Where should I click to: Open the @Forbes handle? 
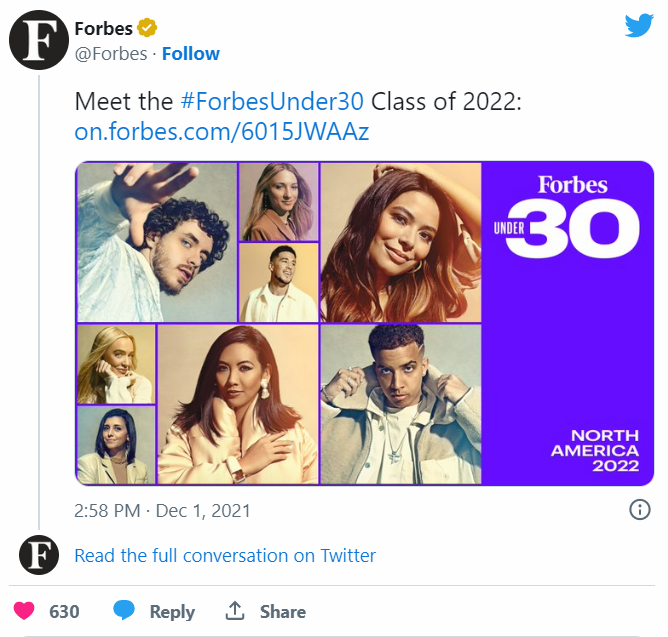(110, 54)
